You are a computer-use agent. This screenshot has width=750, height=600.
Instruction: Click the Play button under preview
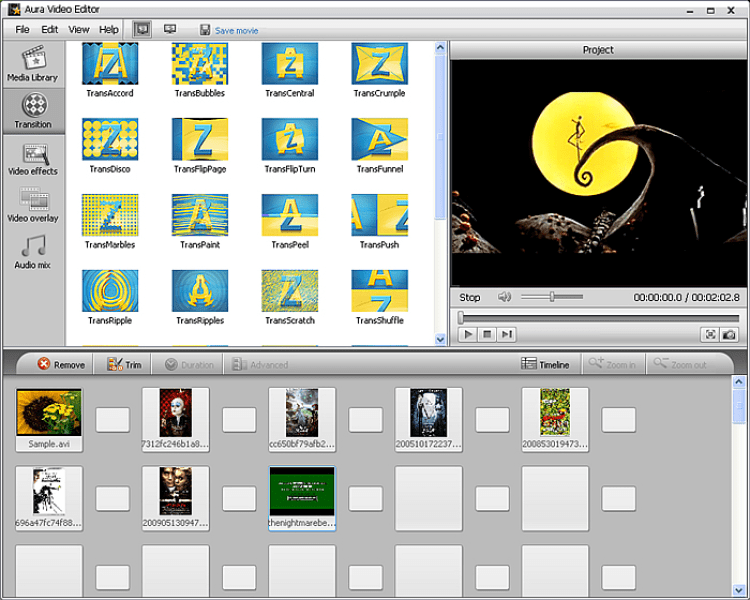click(x=468, y=335)
